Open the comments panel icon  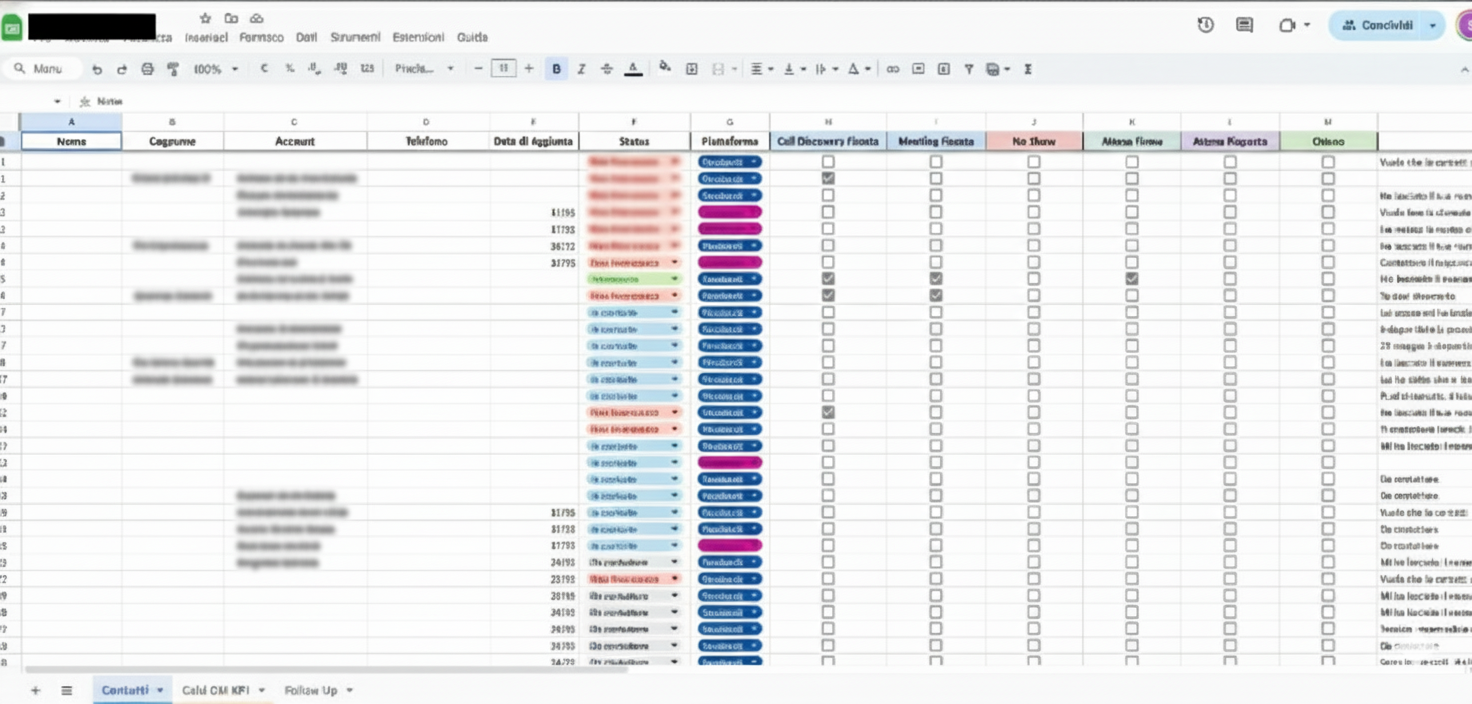pos(1244,25)
